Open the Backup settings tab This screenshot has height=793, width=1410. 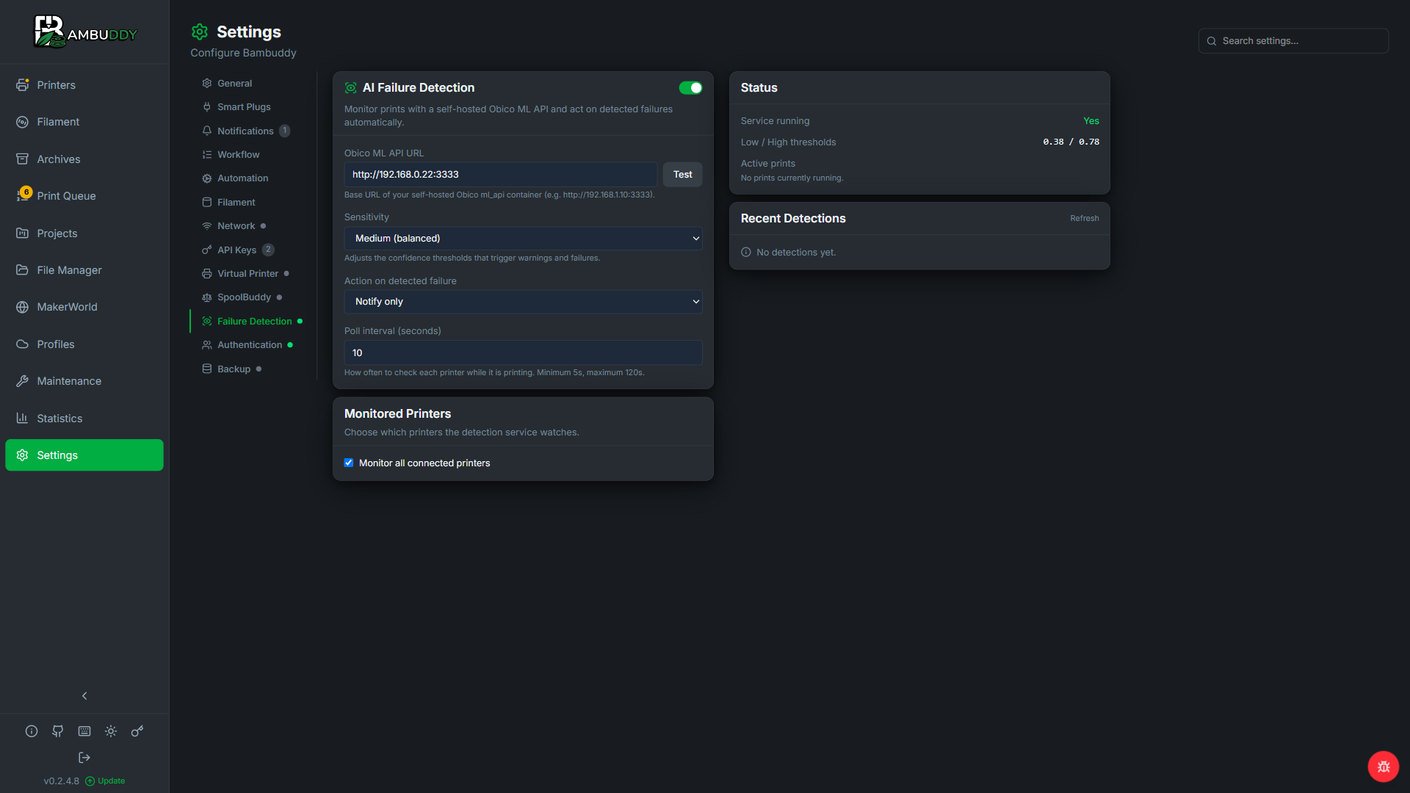tap(231, 369)
